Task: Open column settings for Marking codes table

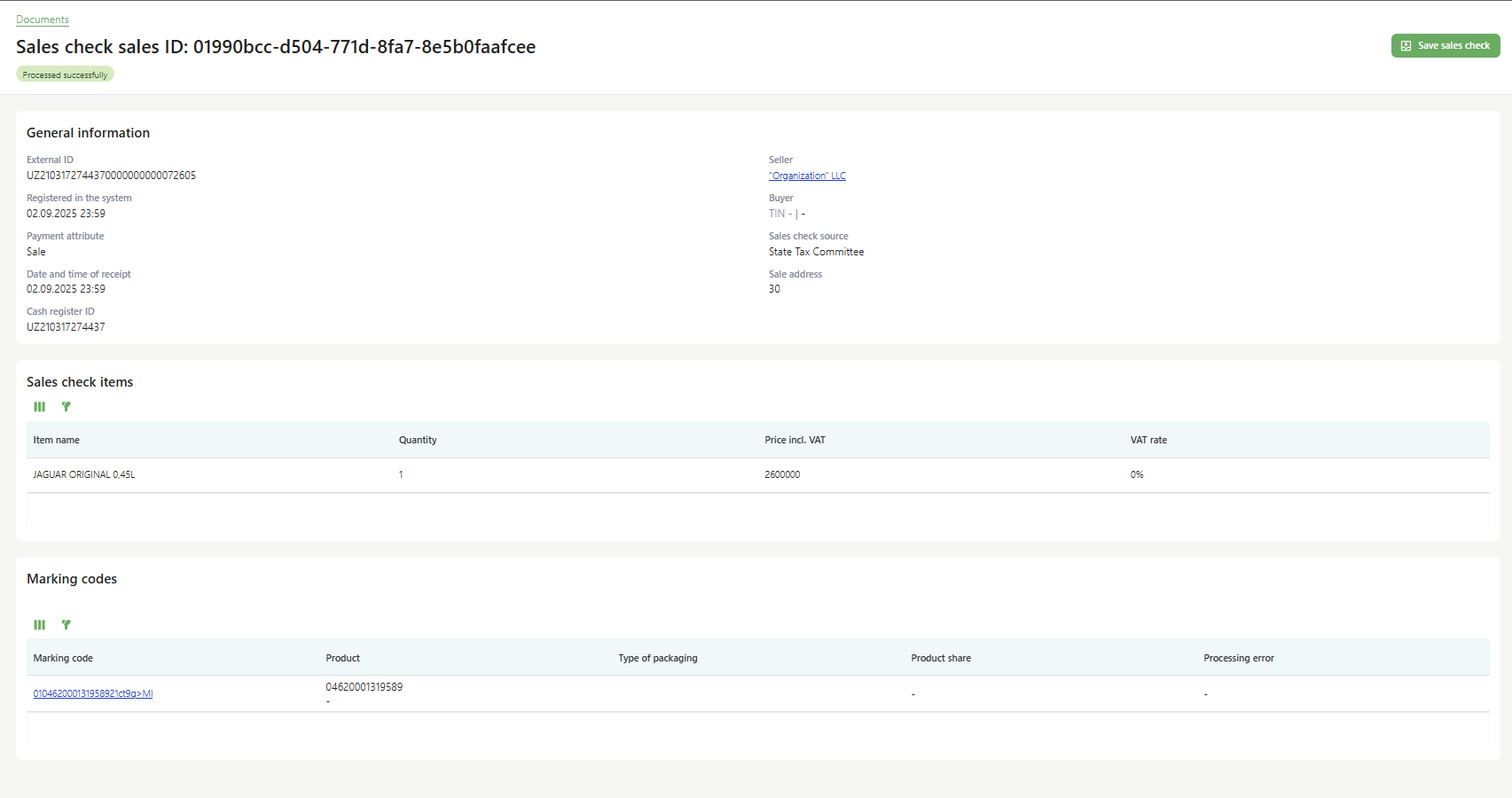Action: pos(39,625)
